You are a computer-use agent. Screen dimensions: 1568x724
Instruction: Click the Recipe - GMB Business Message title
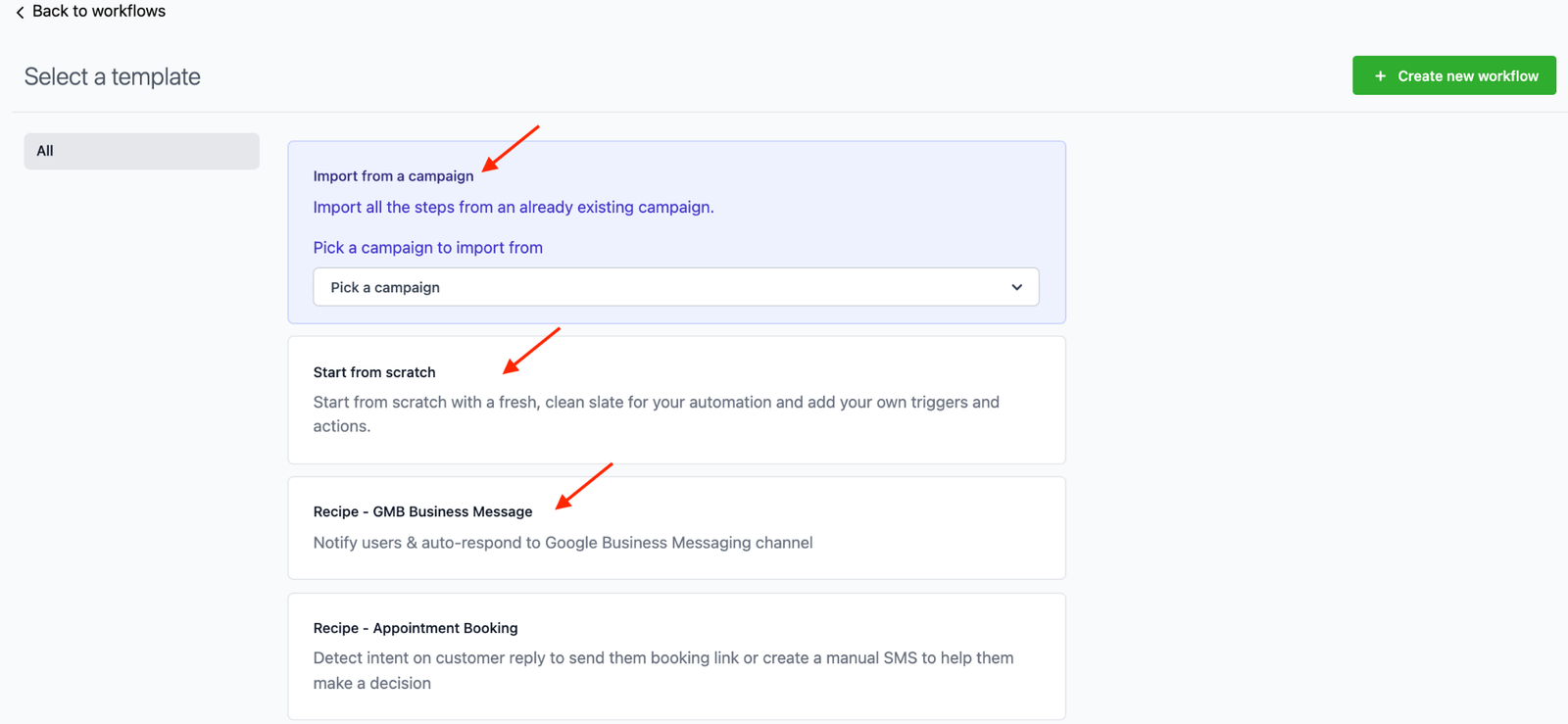tap(422, 511)
